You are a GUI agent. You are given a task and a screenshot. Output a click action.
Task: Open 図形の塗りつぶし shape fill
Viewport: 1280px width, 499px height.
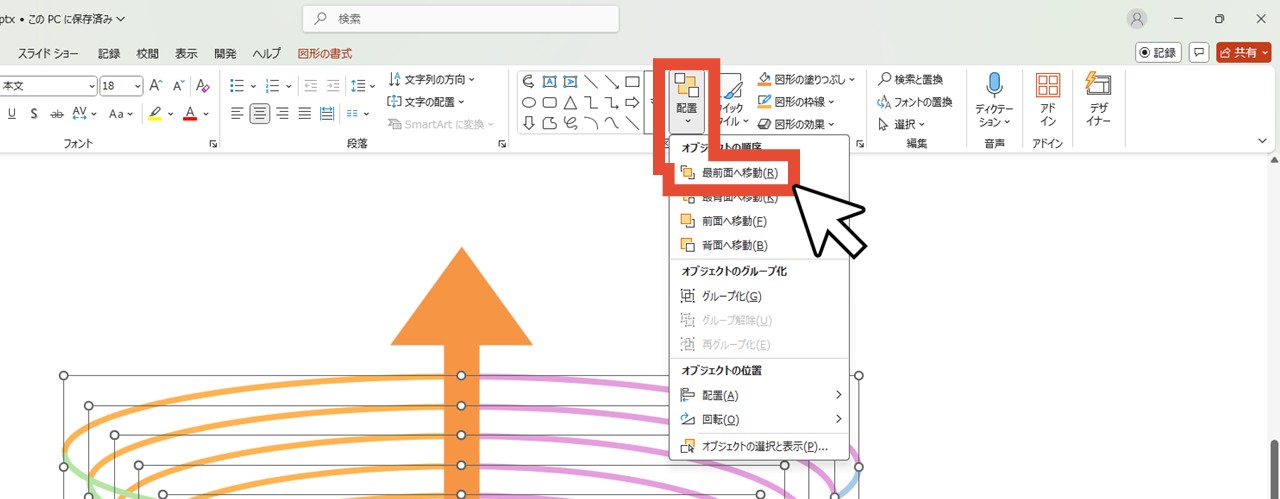807,79
